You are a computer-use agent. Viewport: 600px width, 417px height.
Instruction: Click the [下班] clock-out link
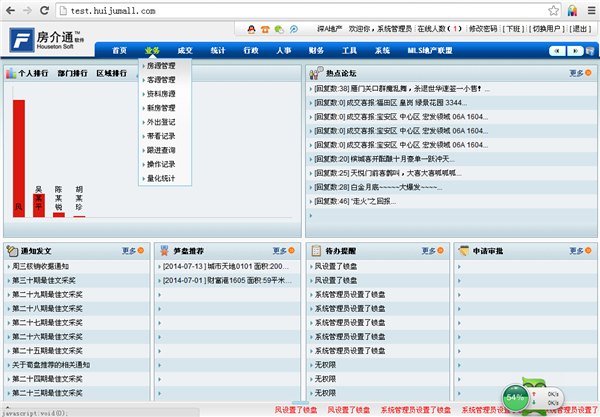[x=514, y=29]
